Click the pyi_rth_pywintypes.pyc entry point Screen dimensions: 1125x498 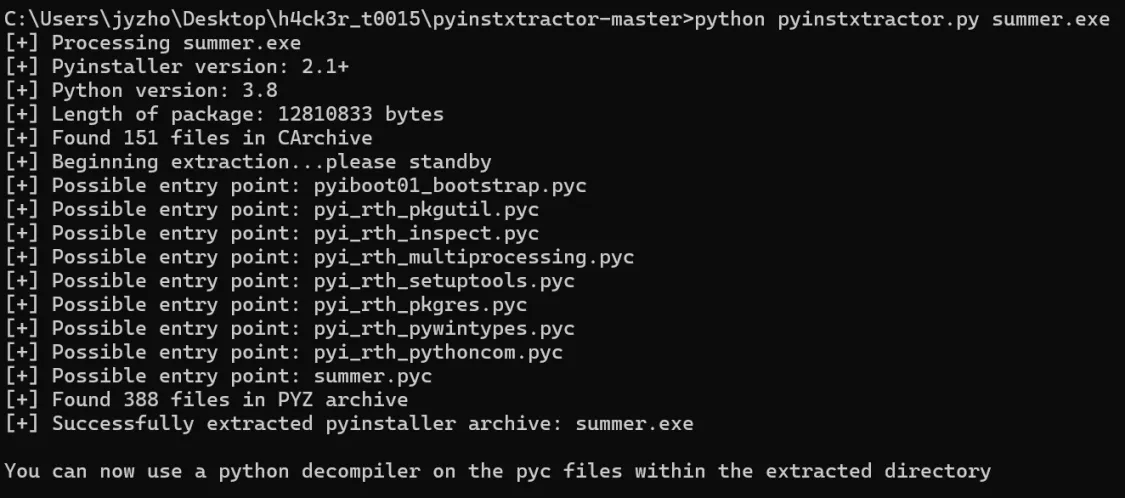click(444, 327)
